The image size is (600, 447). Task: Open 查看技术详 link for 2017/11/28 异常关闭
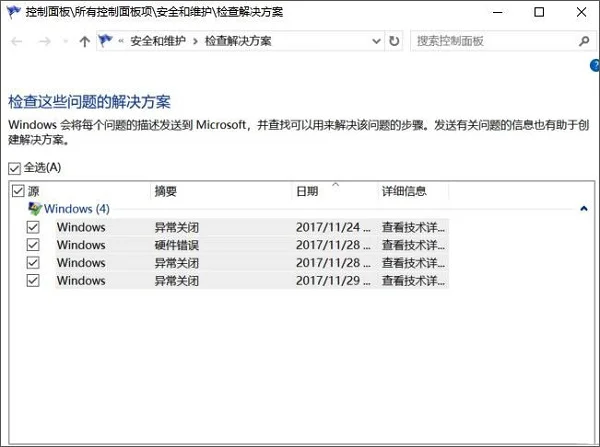click(x=413, y=263)
